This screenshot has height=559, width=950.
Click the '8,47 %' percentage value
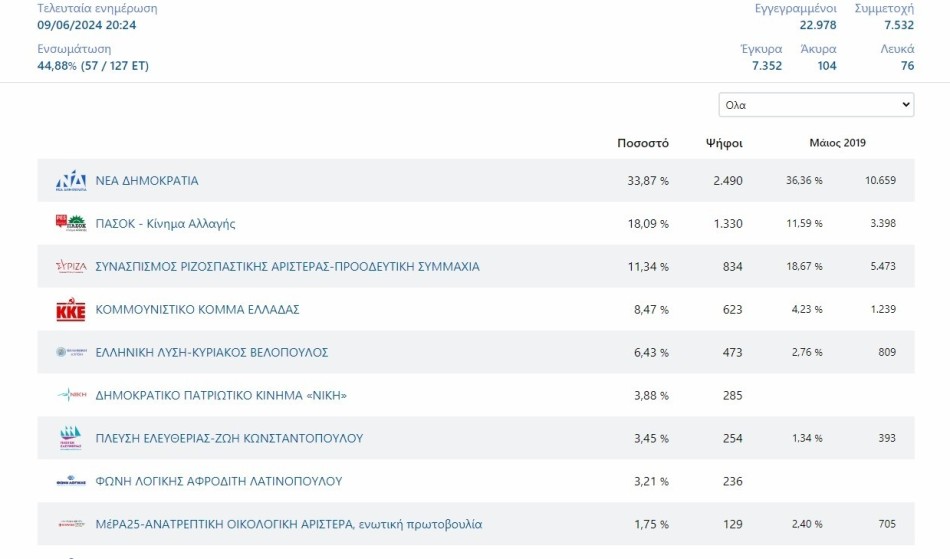(x=651, y=309)
